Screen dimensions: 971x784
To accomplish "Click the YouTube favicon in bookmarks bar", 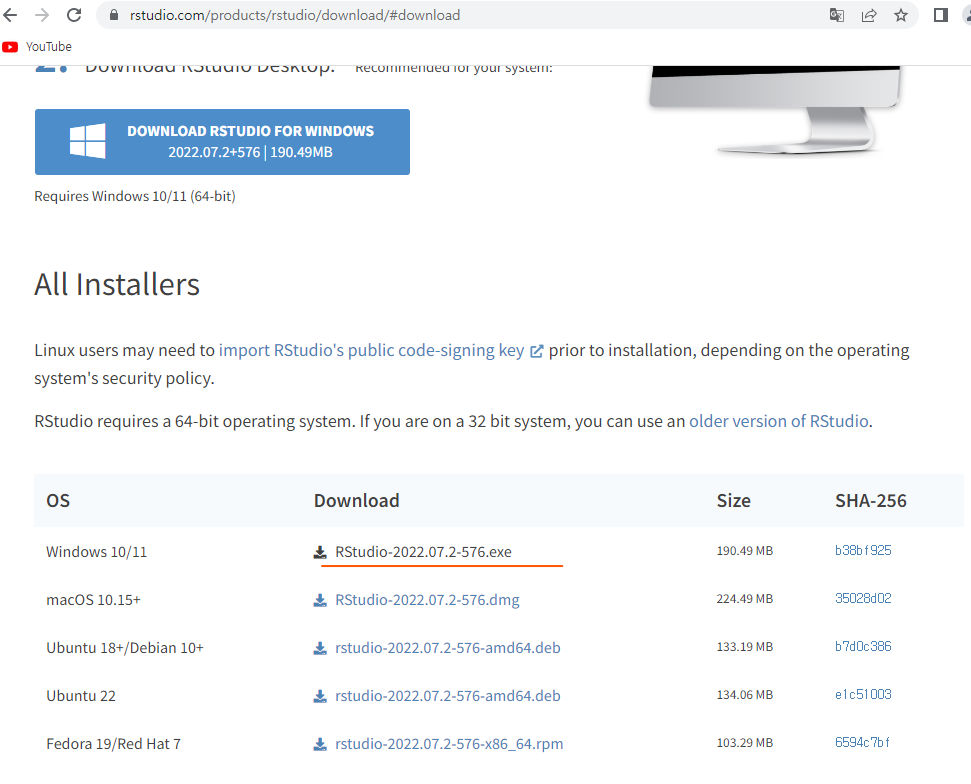I will (10, 46).
